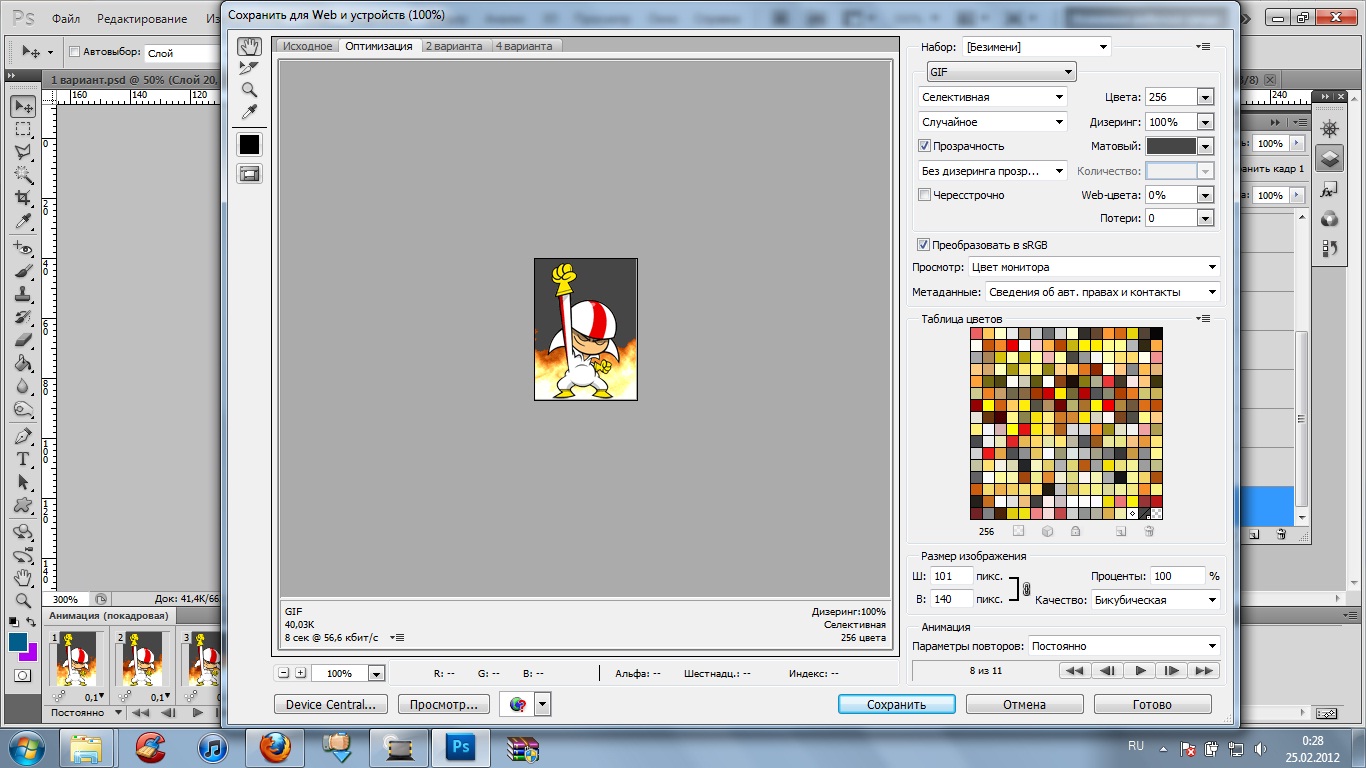Switch to the Исходное tab
Viewport: 1366px width, 768px height.
307,46
